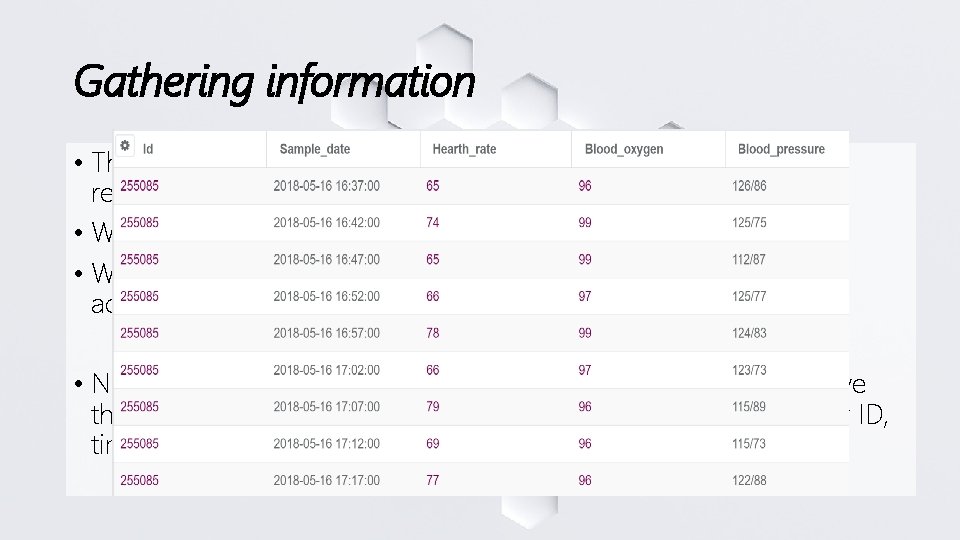This screenshot has height=540, width=960.
Task: Sort by the Blood_oxygen column header
Action: pyautogui.click(x=624, y=149)
